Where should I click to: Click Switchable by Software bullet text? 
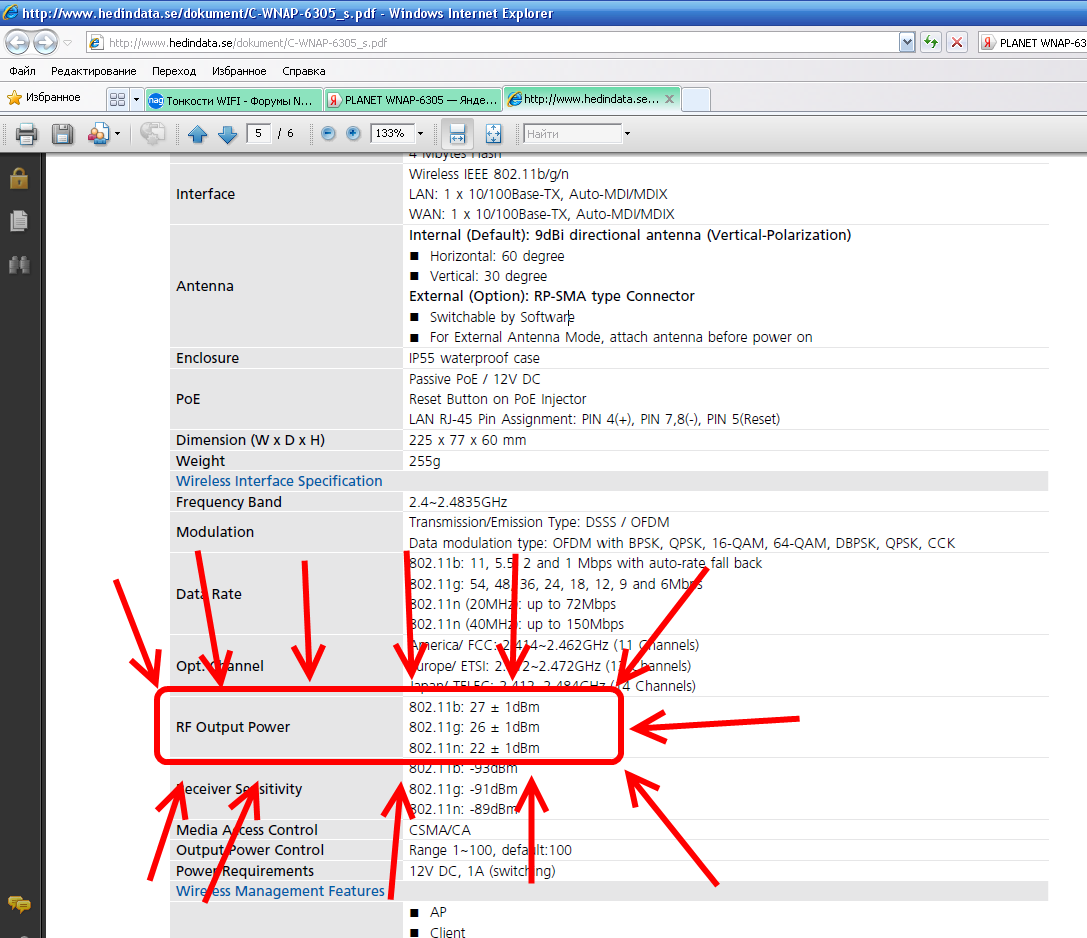coord(502,317)
